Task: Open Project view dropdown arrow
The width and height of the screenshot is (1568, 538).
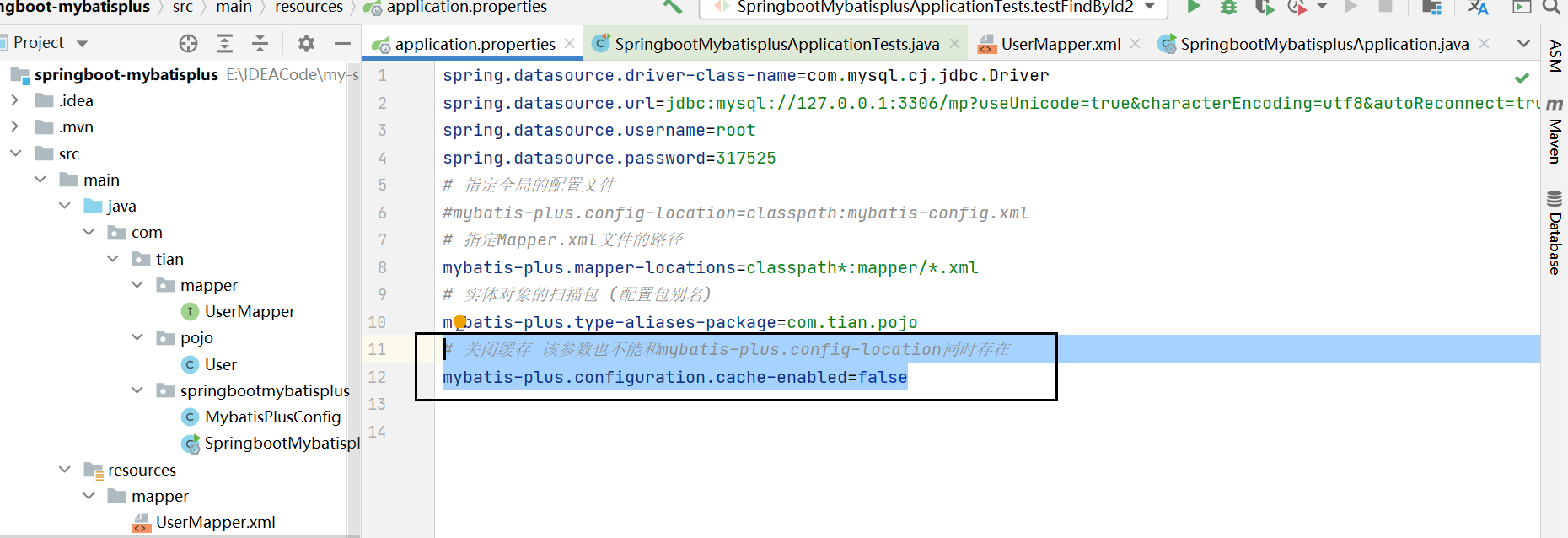Action: (82, 43)
